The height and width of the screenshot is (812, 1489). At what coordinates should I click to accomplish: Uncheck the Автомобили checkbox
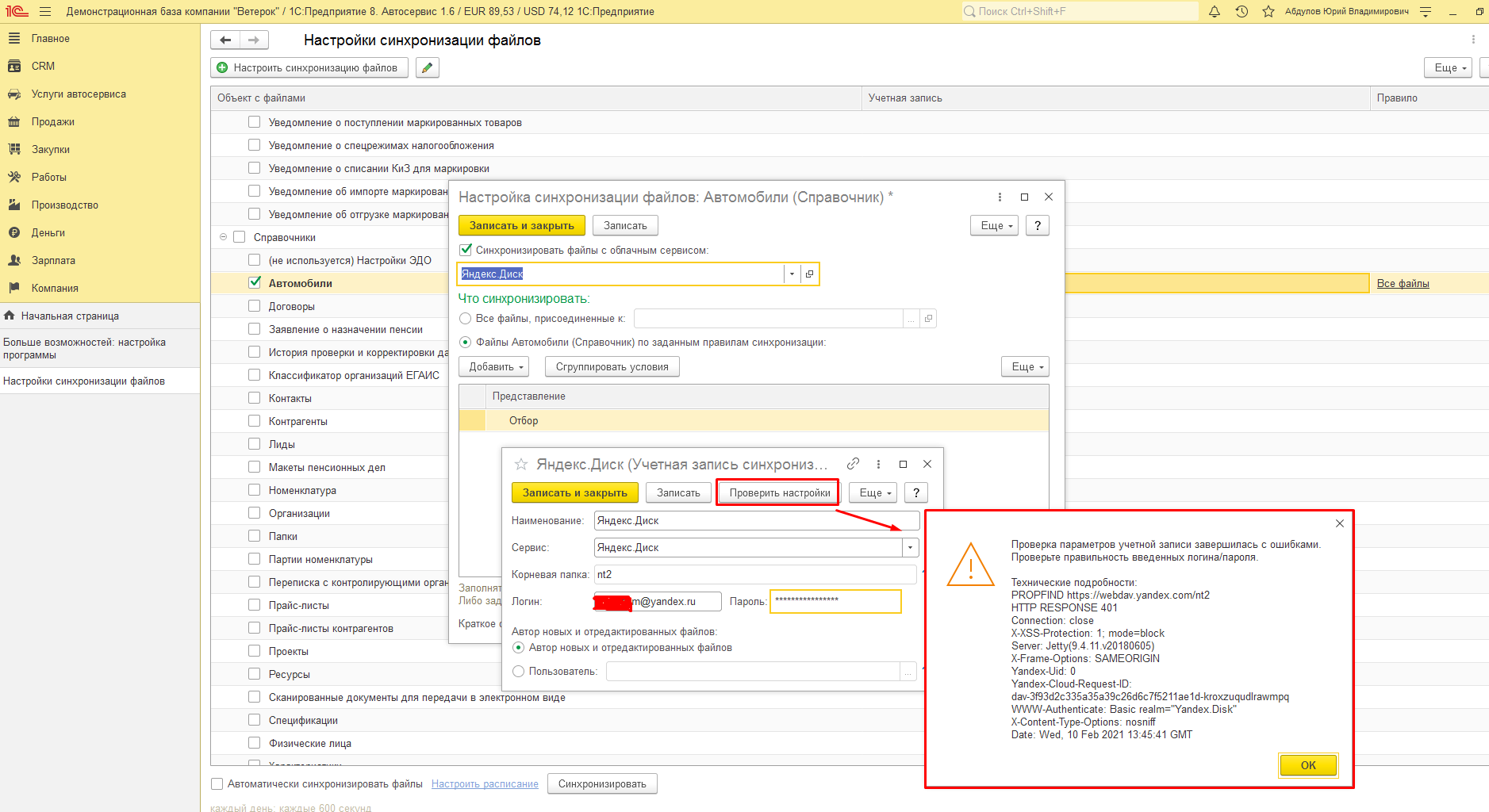255,282
